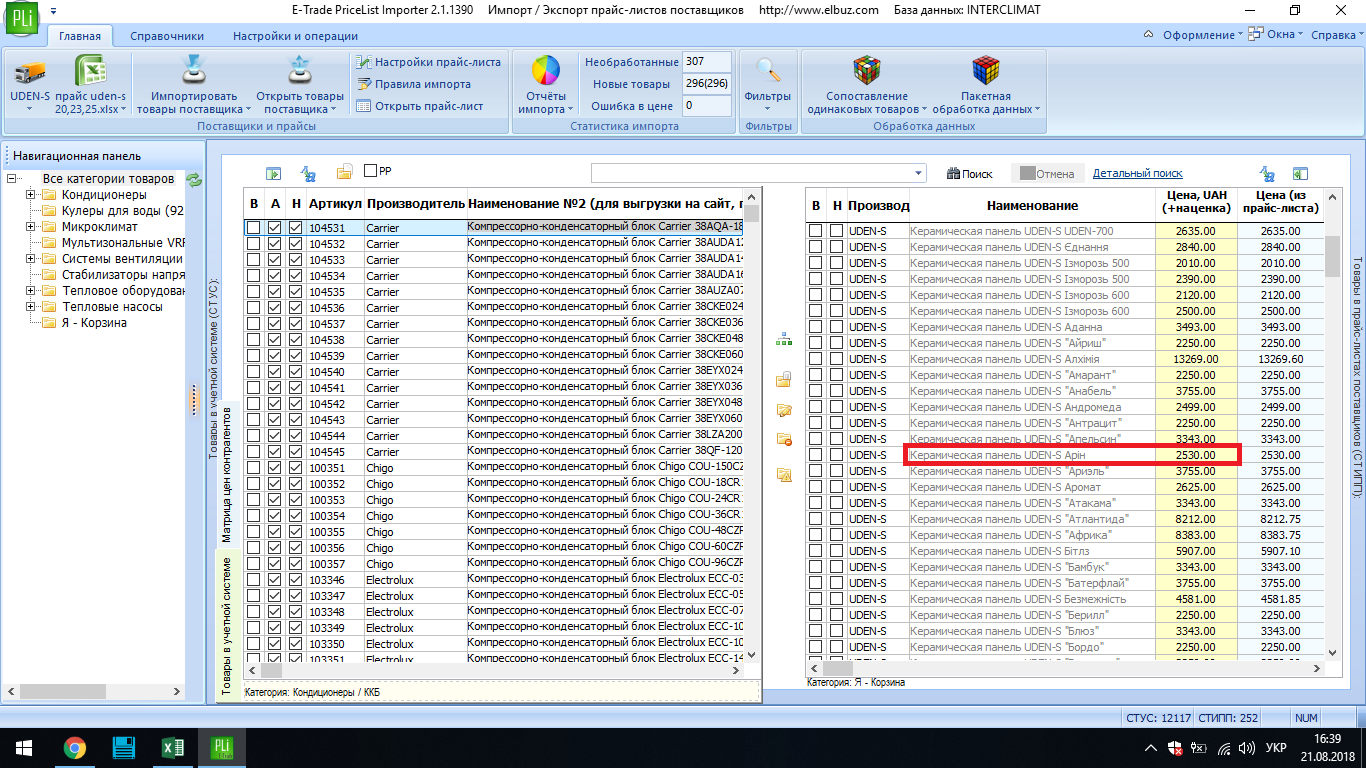Click the green refresh icon in navigation panel

point(194,180)
